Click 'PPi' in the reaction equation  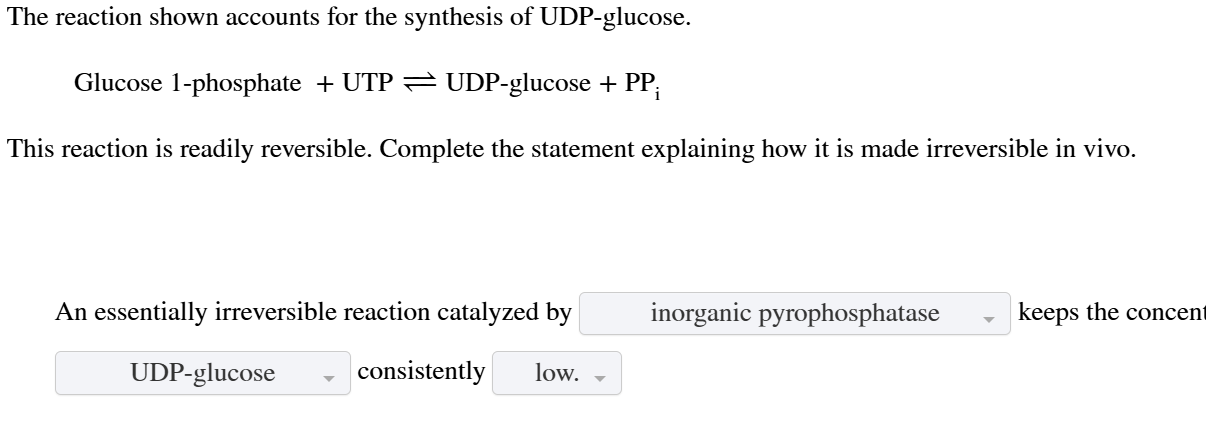(x=643, y=86)
